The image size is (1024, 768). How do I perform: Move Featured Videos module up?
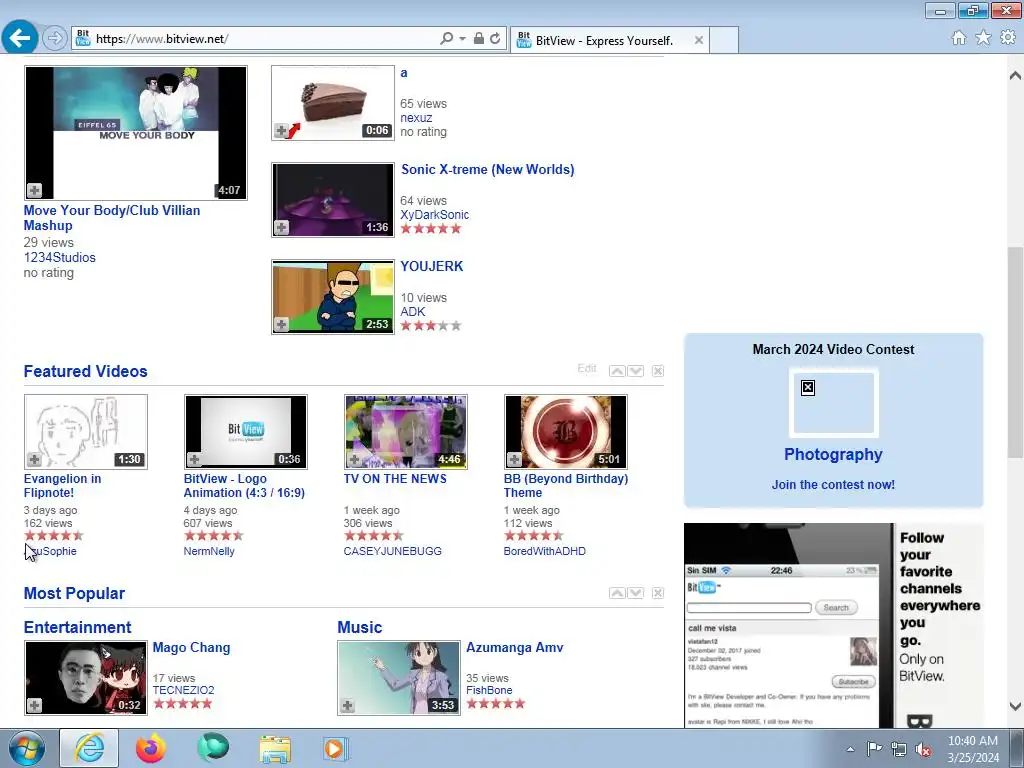[617, 371]
